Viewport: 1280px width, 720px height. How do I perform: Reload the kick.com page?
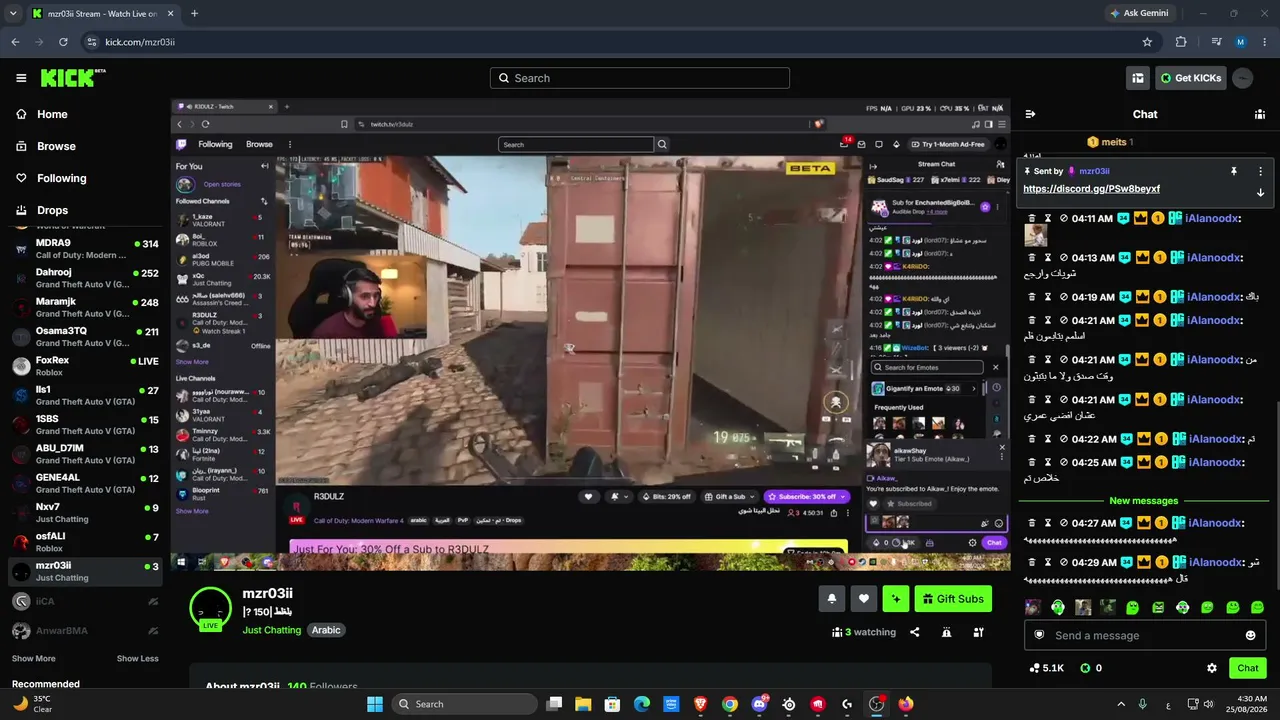tap(63, 42)
